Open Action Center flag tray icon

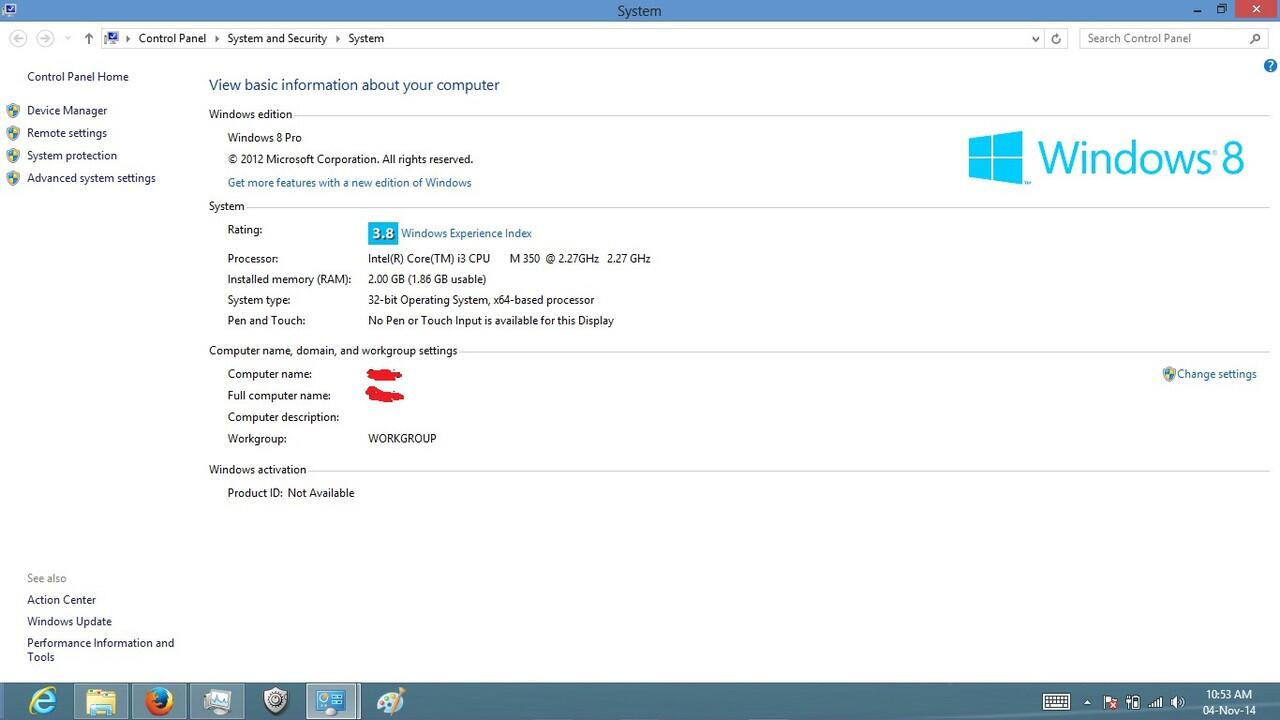(x=1110, y=702)
